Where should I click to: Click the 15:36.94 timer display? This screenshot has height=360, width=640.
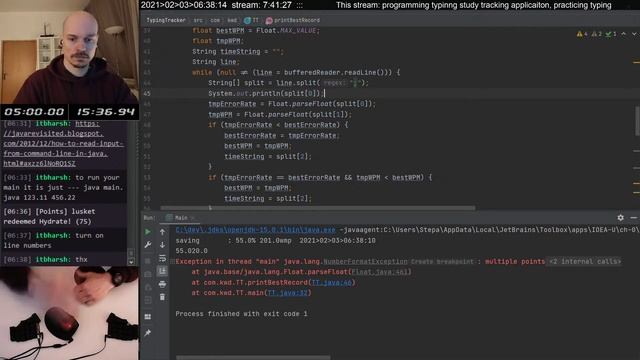105,112
